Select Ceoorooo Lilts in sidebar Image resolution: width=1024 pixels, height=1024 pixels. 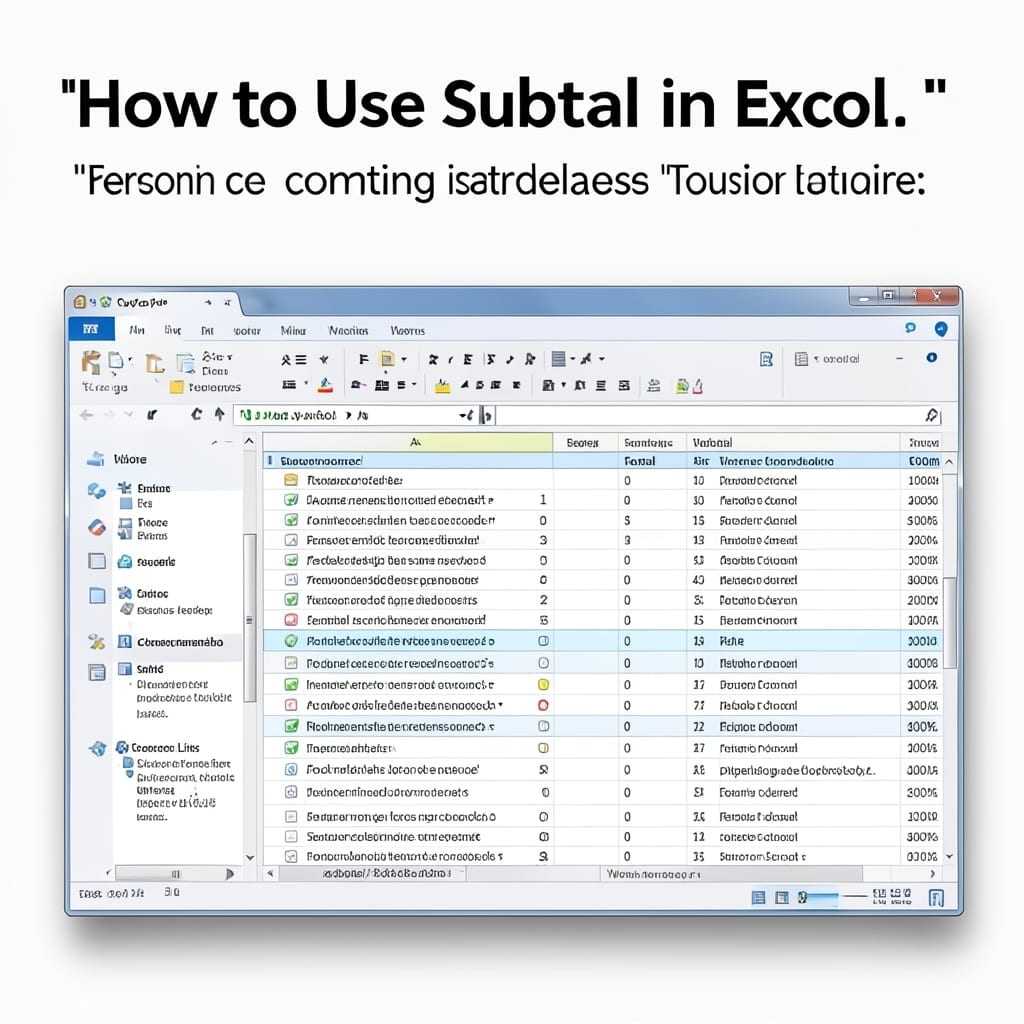165,748
